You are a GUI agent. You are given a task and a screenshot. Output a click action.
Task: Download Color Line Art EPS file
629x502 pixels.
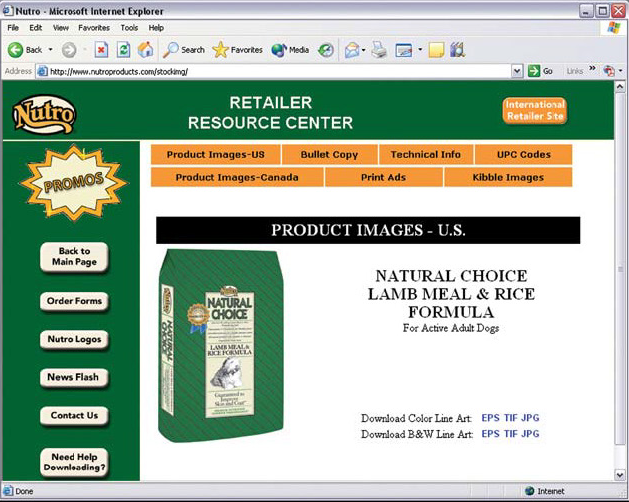click(490, 418)
